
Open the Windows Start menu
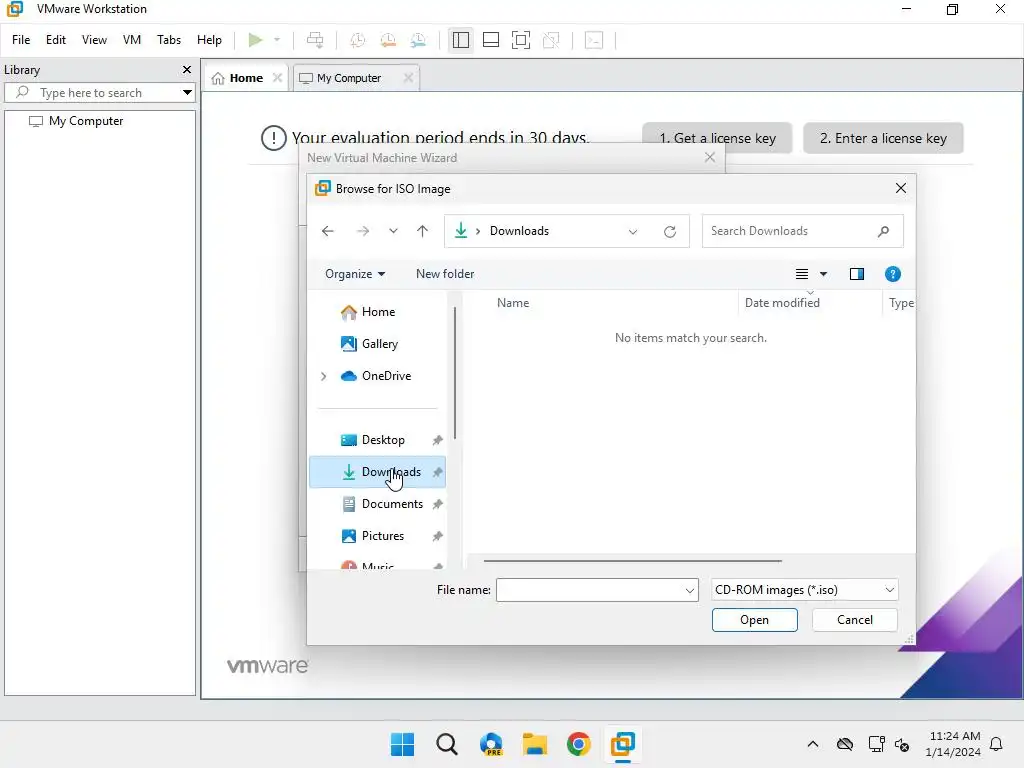(402, 744)
